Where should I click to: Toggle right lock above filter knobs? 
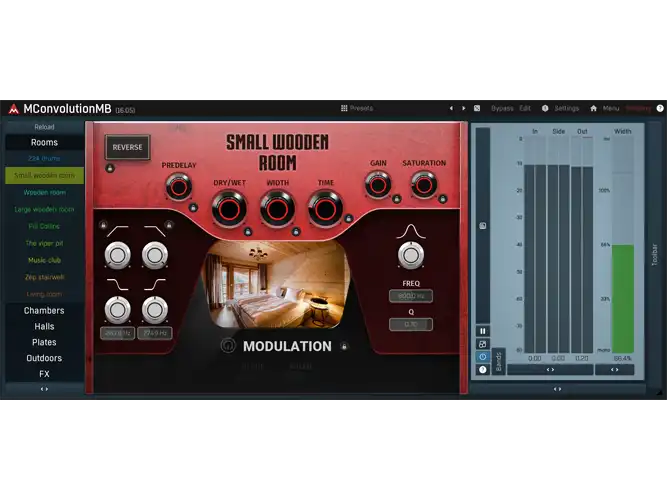[x=169, y=225]
